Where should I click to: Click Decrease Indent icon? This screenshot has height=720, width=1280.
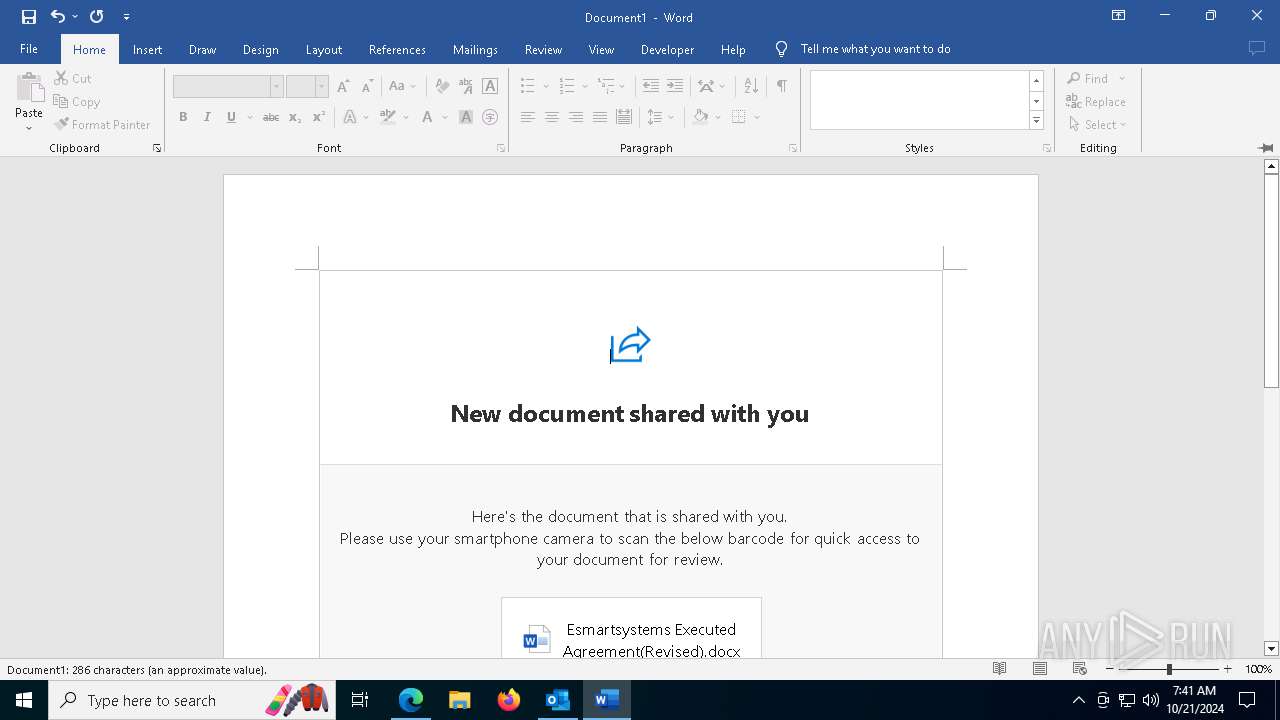(651, 86)
